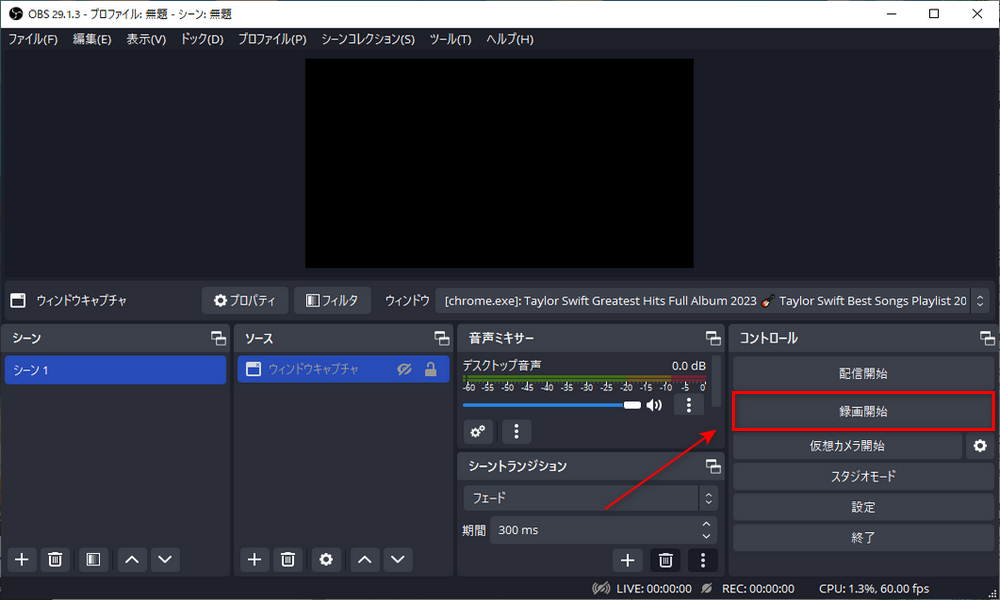Open virtual camera settings gear

[980, 446]
